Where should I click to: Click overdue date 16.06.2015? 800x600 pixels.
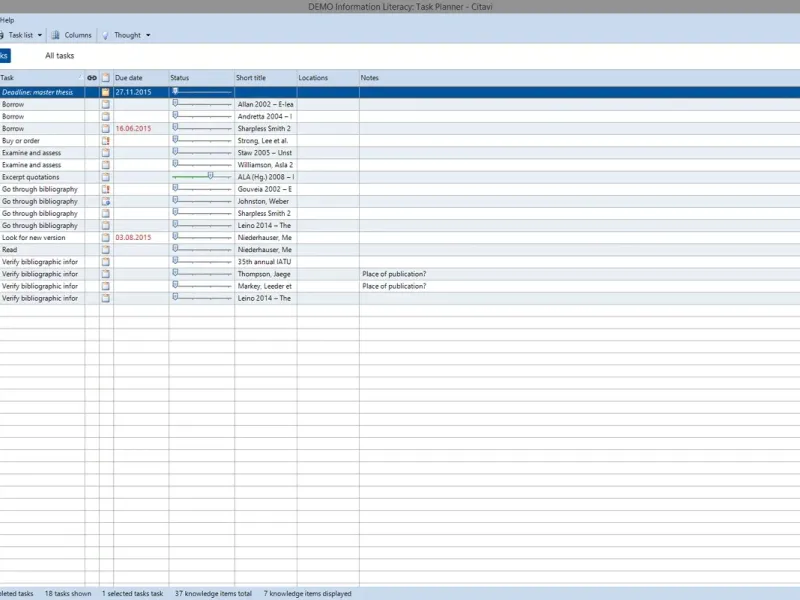(133, 129)
